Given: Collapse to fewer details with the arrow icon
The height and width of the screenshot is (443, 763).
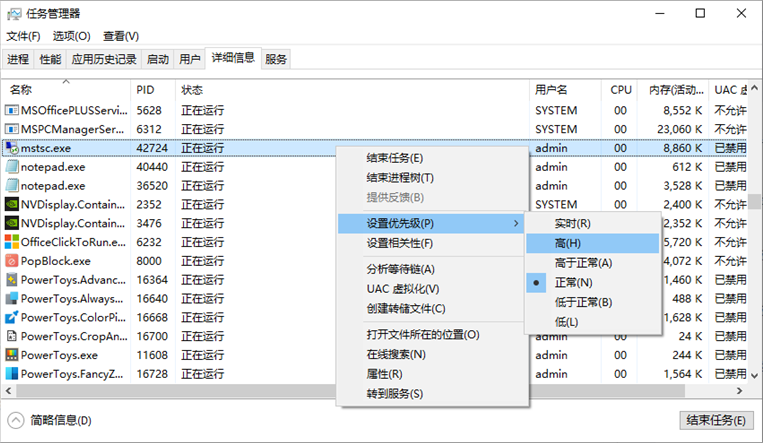Looking at the screenshot, I should coord(16,420).
